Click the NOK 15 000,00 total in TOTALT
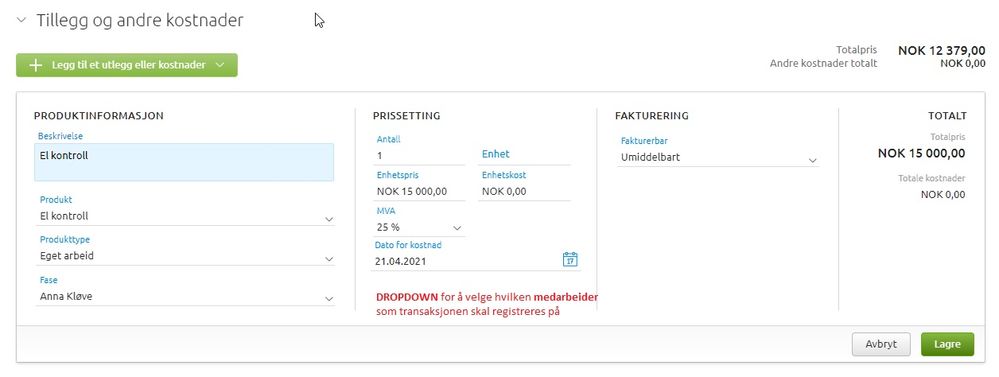999x377 pixels. pyautogui.click(x=921, y=153)
